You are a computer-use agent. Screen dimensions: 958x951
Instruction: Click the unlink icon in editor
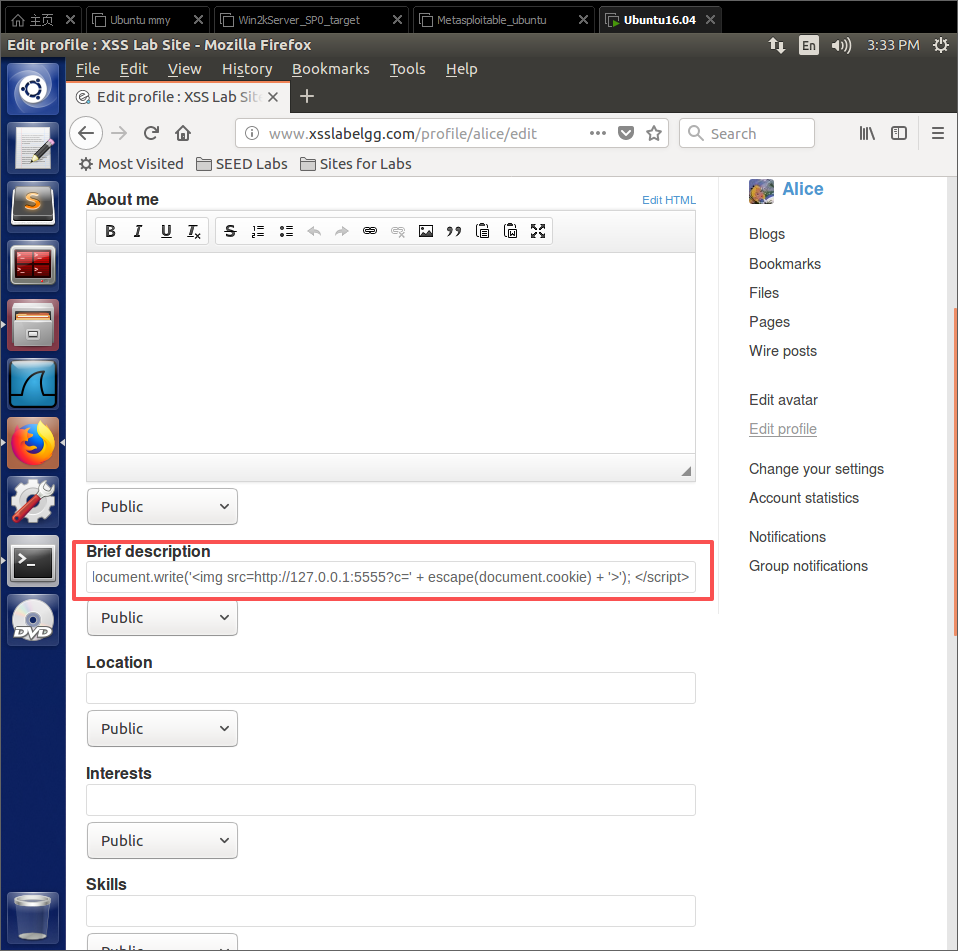point(398,231)
